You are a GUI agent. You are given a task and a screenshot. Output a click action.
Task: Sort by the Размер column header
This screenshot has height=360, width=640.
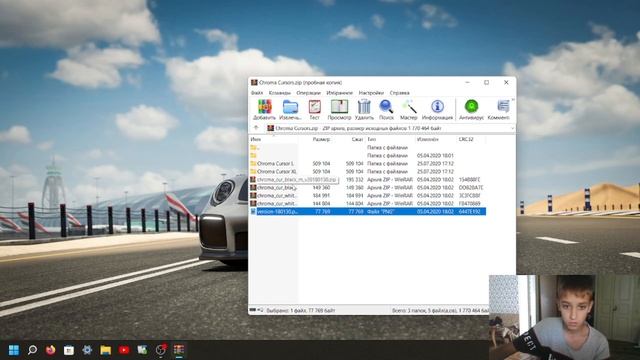point(322,140)
